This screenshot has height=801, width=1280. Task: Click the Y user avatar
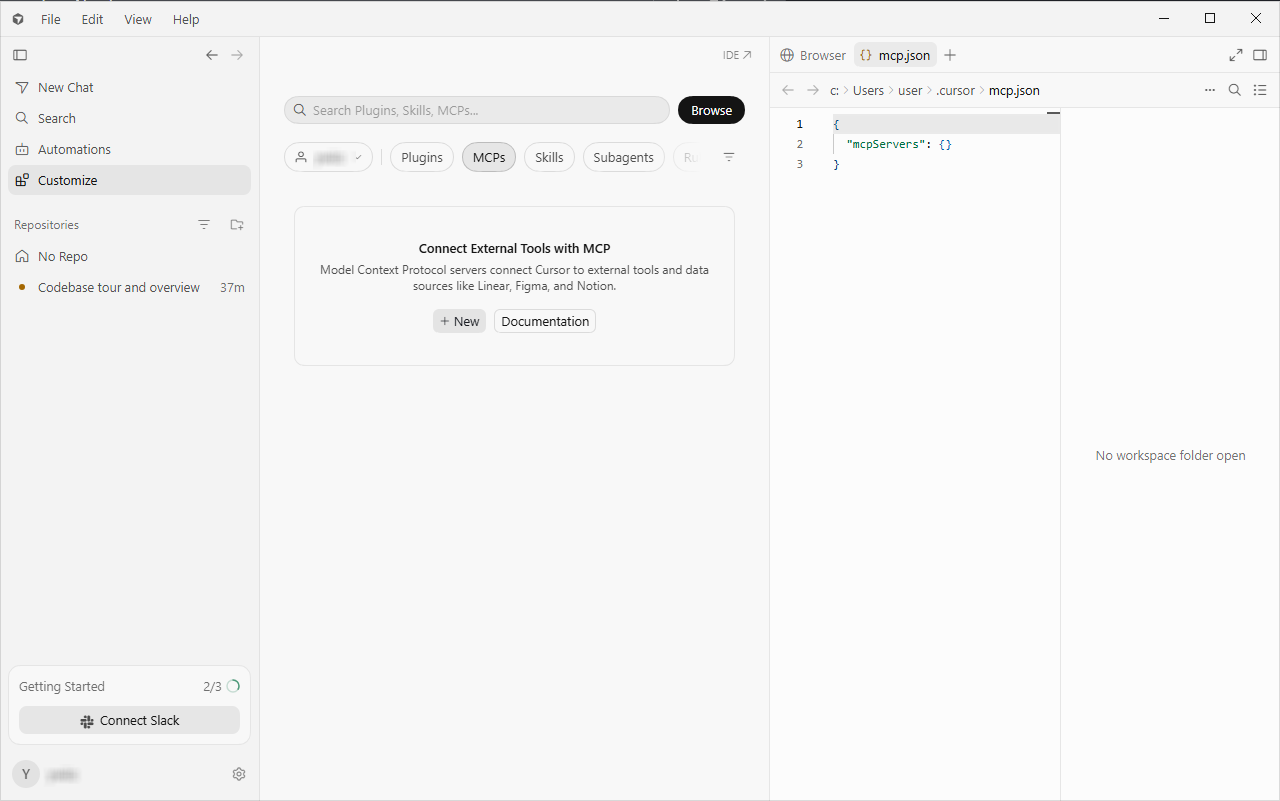[x=26, y=774]
